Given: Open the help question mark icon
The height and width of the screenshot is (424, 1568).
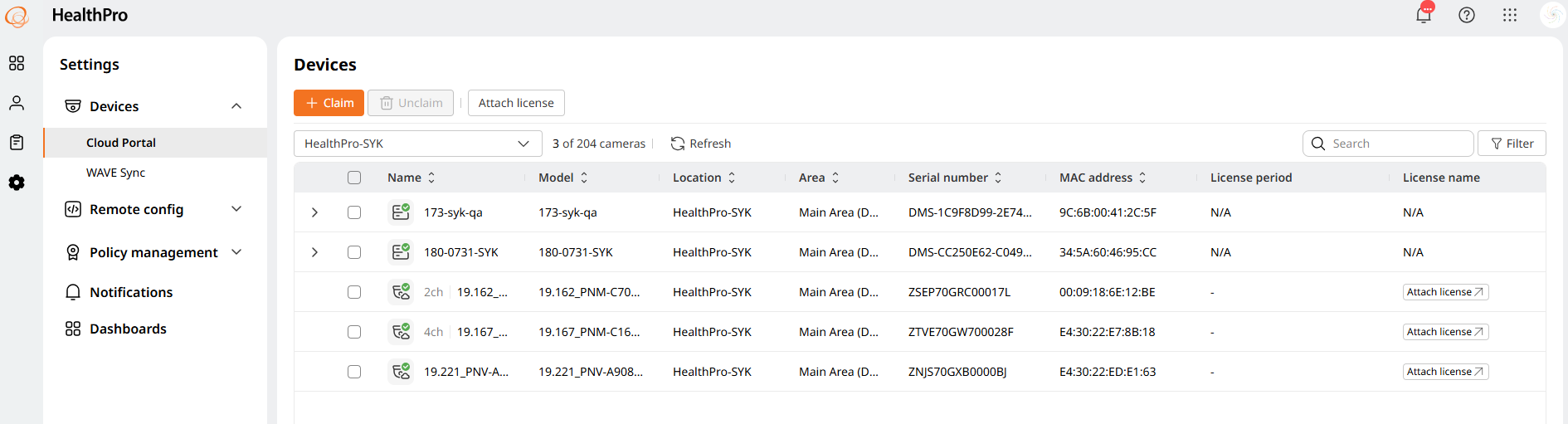Looking at the screenshot, I should tap(1467, 15).
